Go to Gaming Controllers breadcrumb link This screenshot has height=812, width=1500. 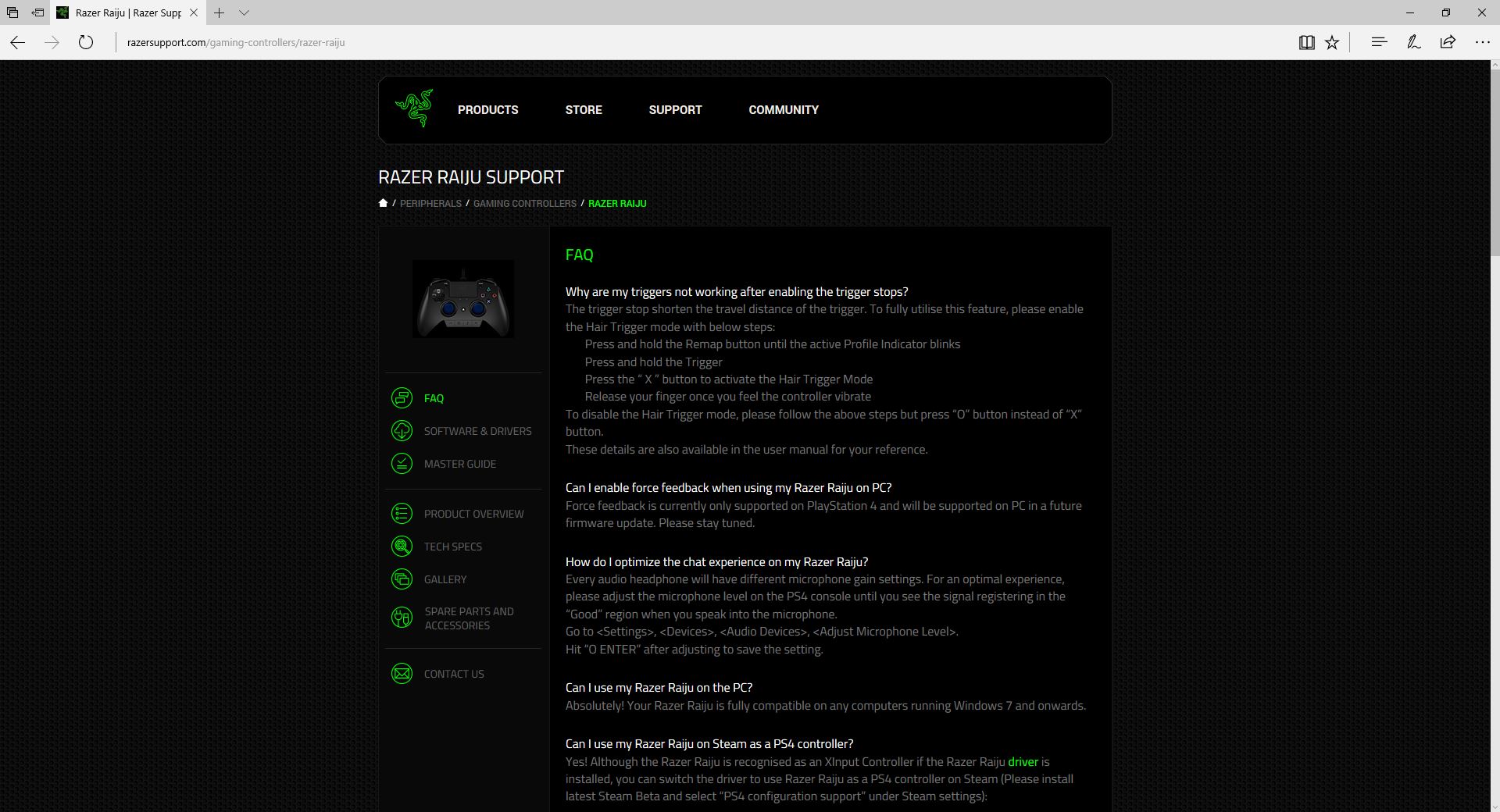(524, 204)
